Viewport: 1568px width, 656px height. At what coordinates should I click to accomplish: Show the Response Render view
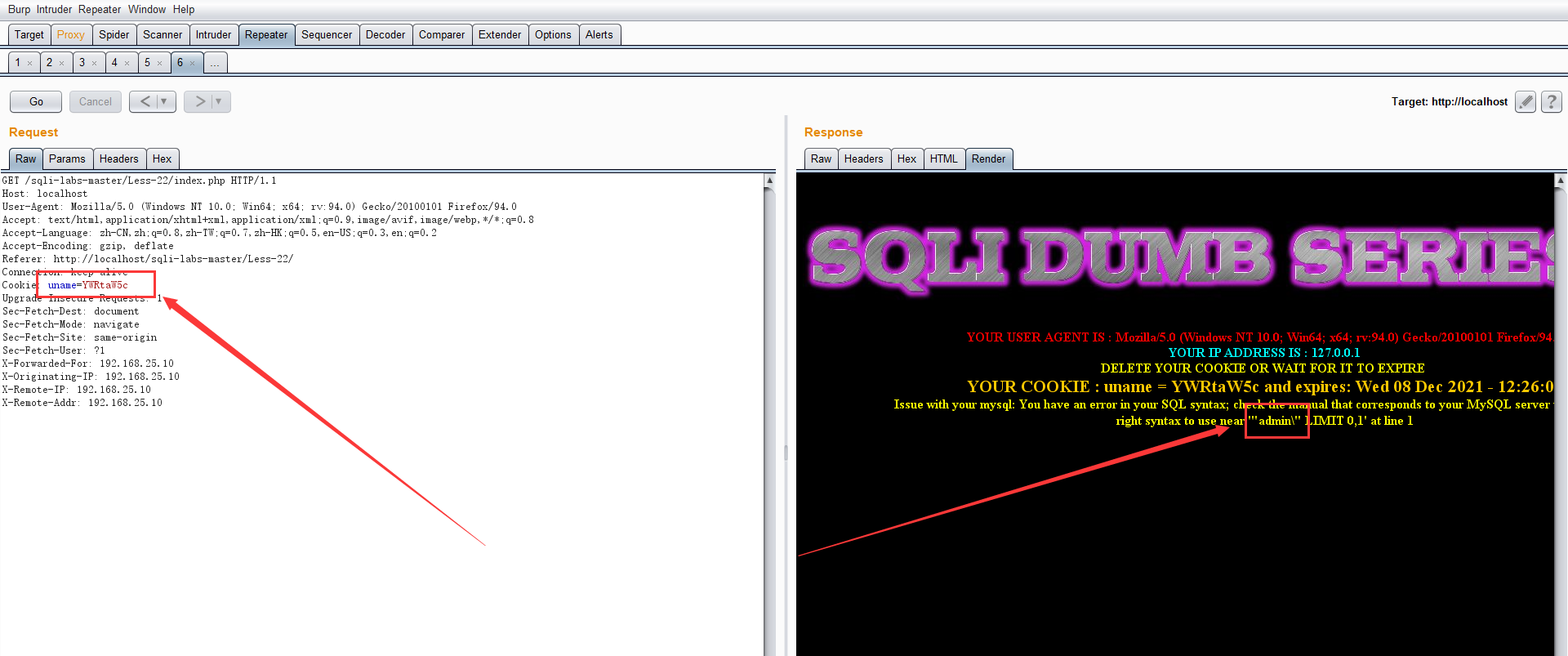[x=989, y=159]
